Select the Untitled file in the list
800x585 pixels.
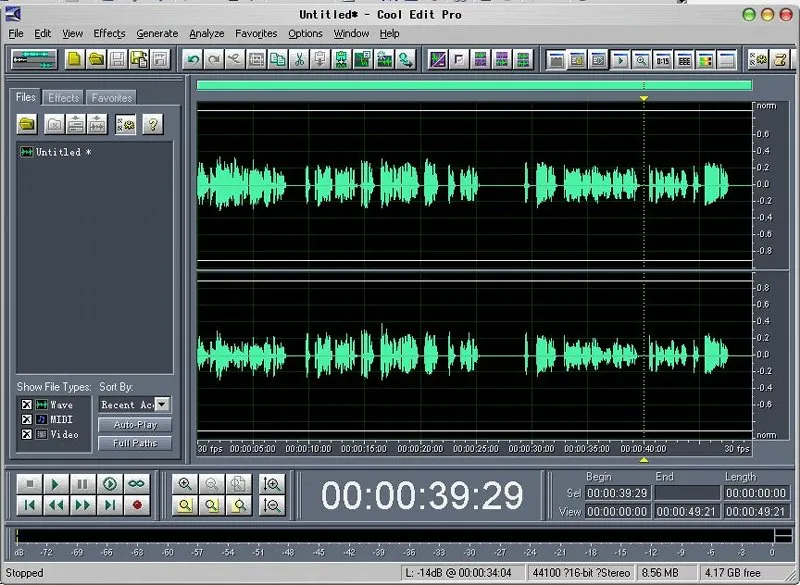click(x=56, y=152)
